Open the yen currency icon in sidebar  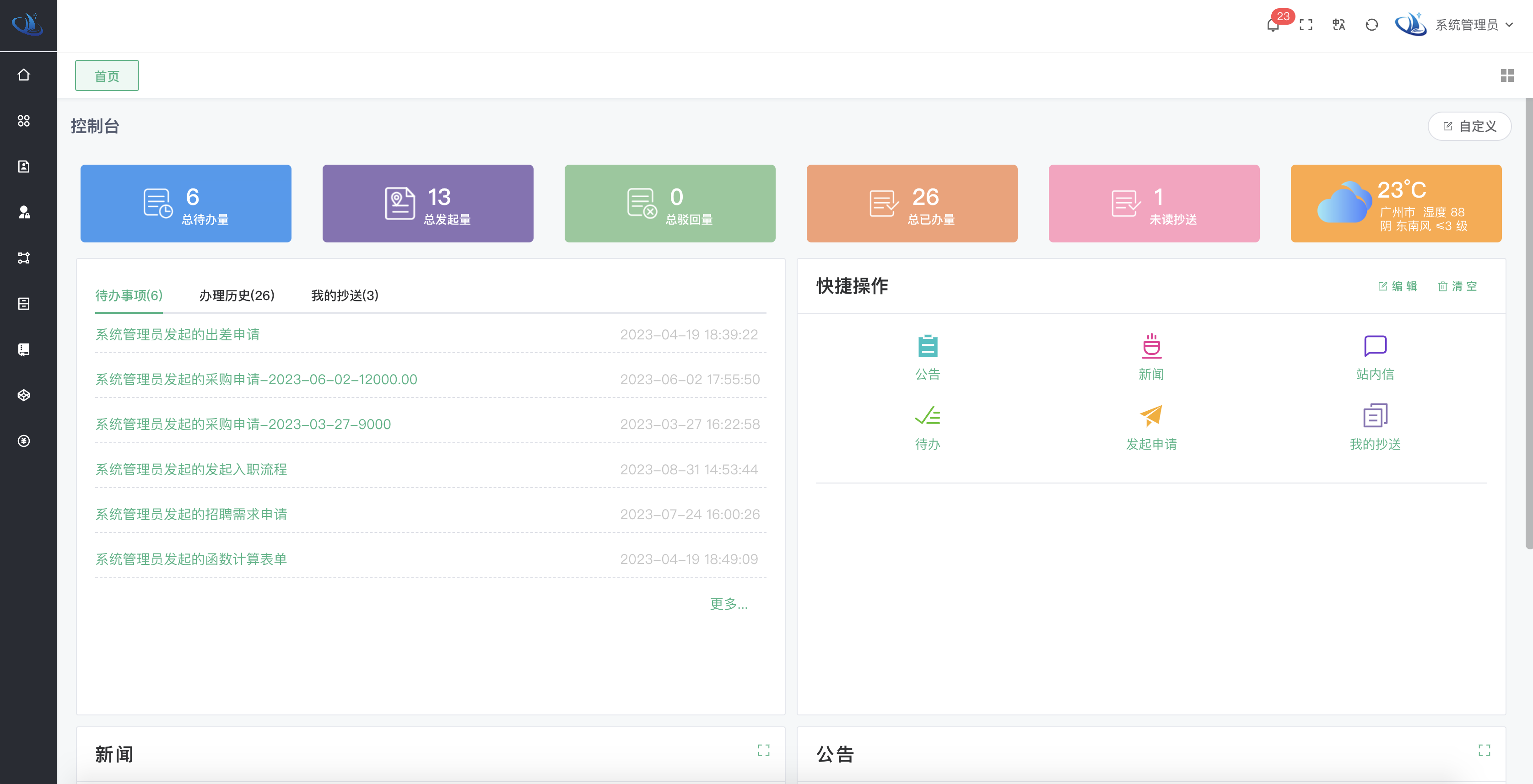point(24,441)
